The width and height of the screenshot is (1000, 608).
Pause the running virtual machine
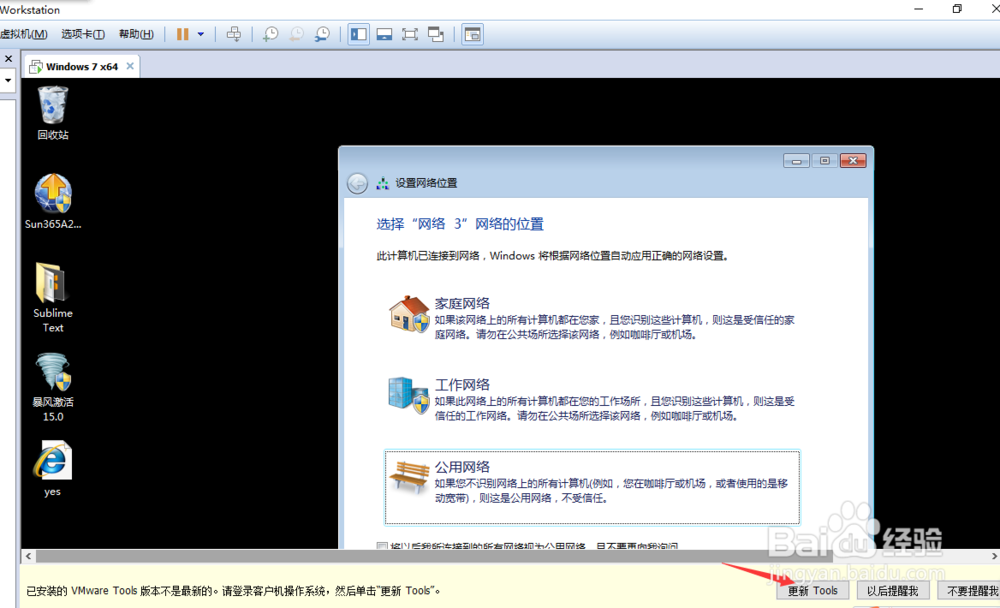click(185, 34)
